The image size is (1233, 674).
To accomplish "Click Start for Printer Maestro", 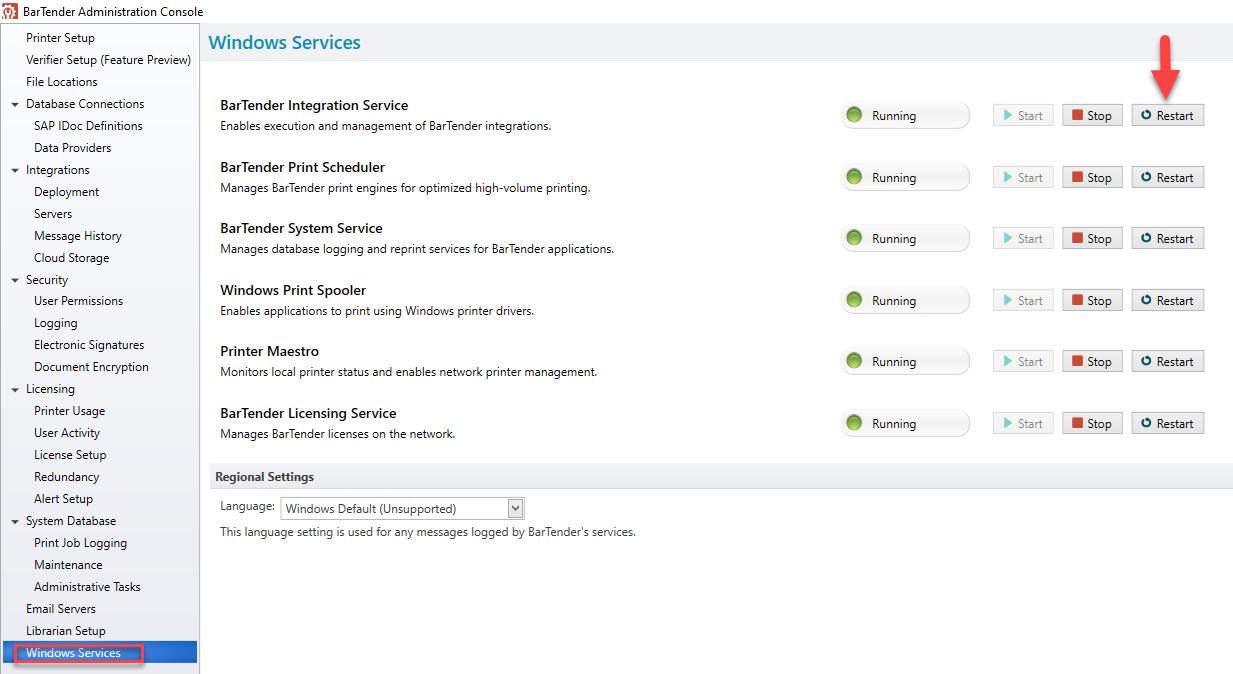I will pyautogui.click(x=1023, y=362).
